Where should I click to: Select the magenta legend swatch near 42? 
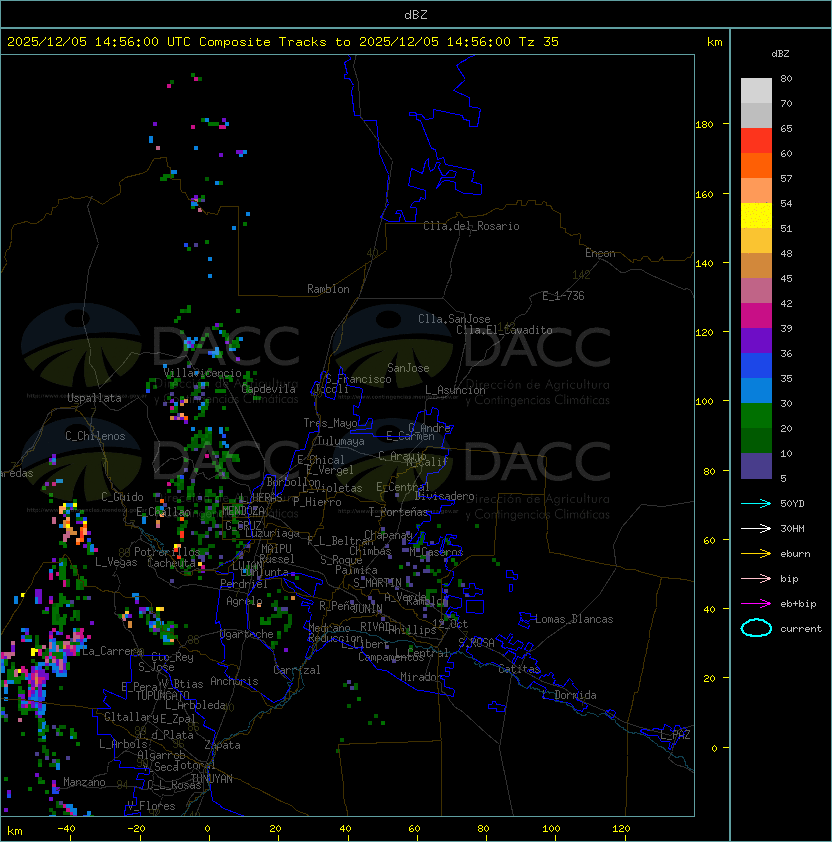(756, 315)
